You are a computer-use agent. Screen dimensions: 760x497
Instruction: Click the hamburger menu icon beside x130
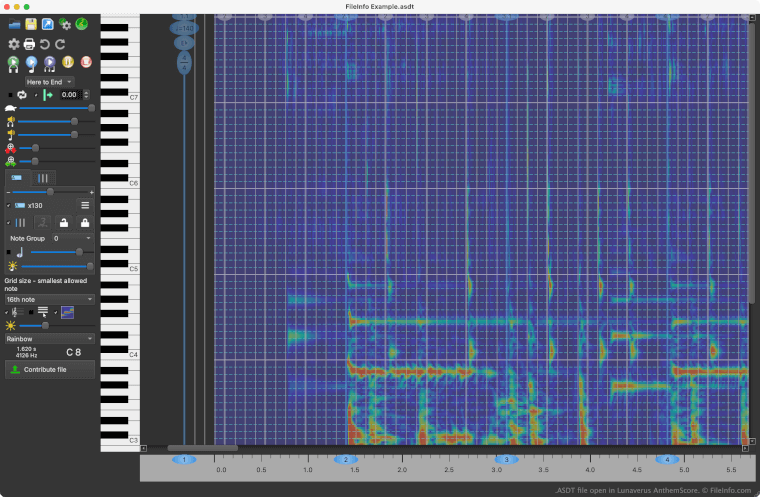pos(86,205)
